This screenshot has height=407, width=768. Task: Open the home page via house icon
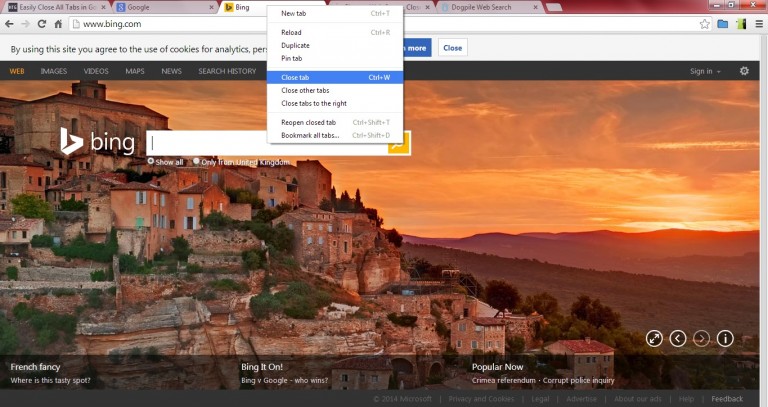pyautogui.click(x=58, y=24)
